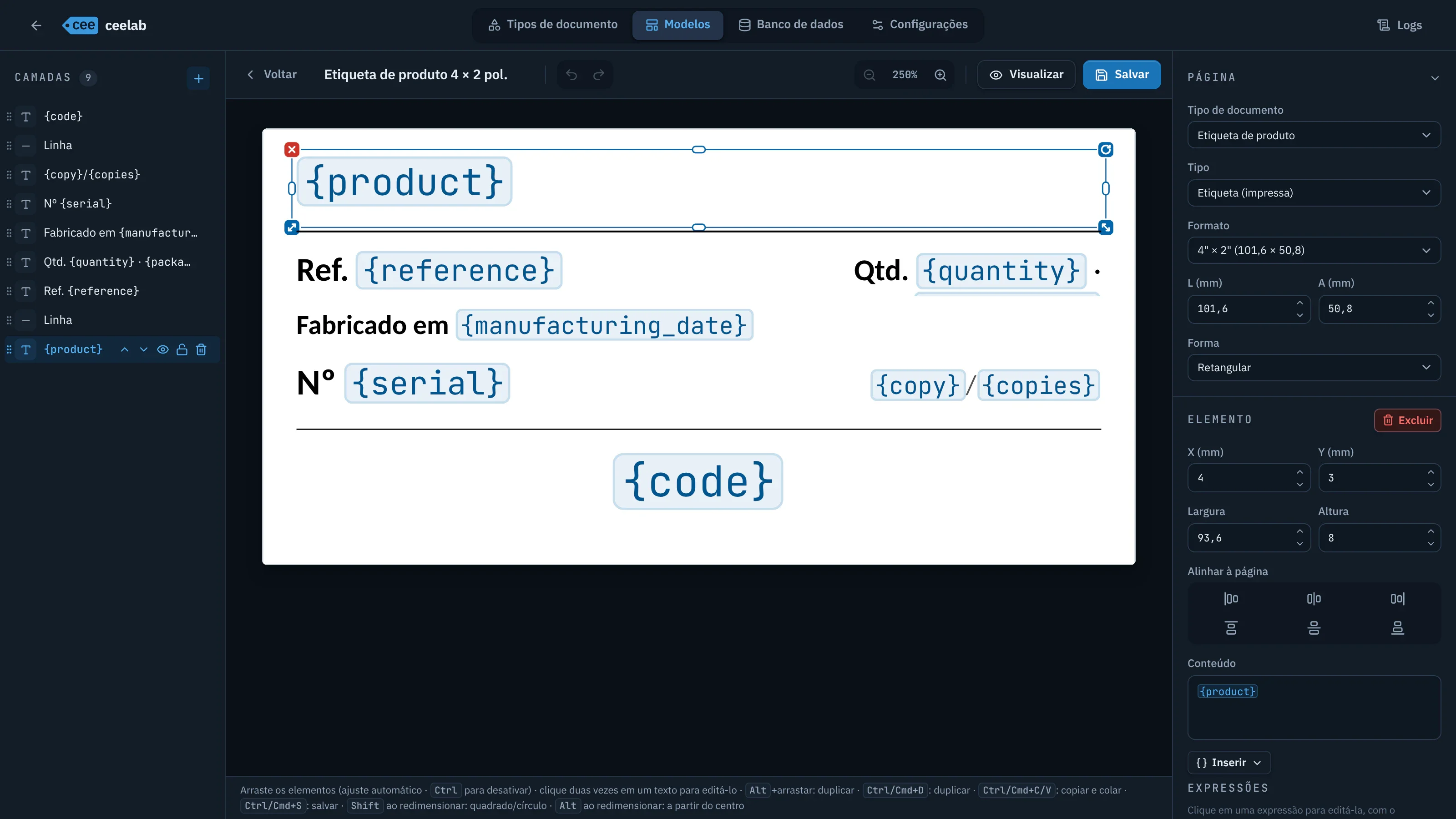
Task: Align element to horizontal center of page
Action: [1314, 599]
